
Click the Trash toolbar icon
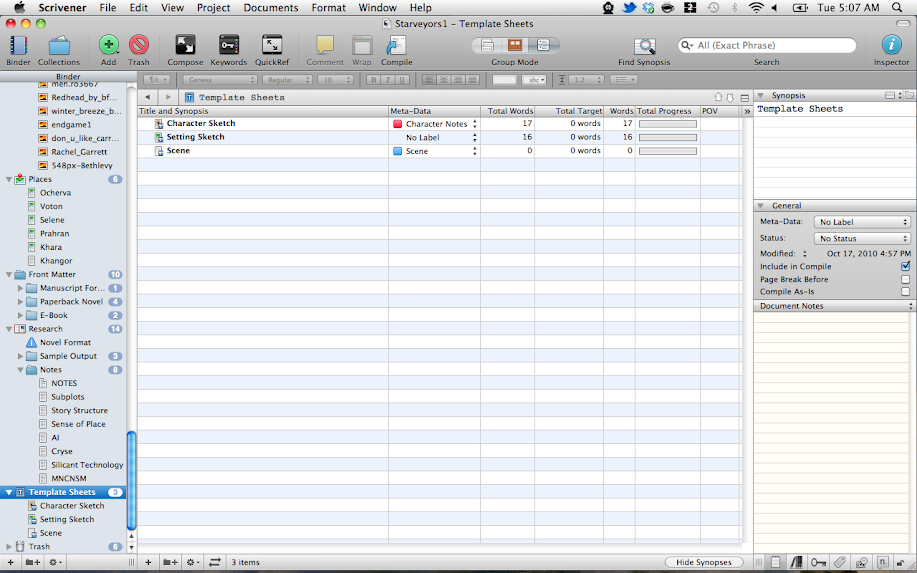click(139, 45)
